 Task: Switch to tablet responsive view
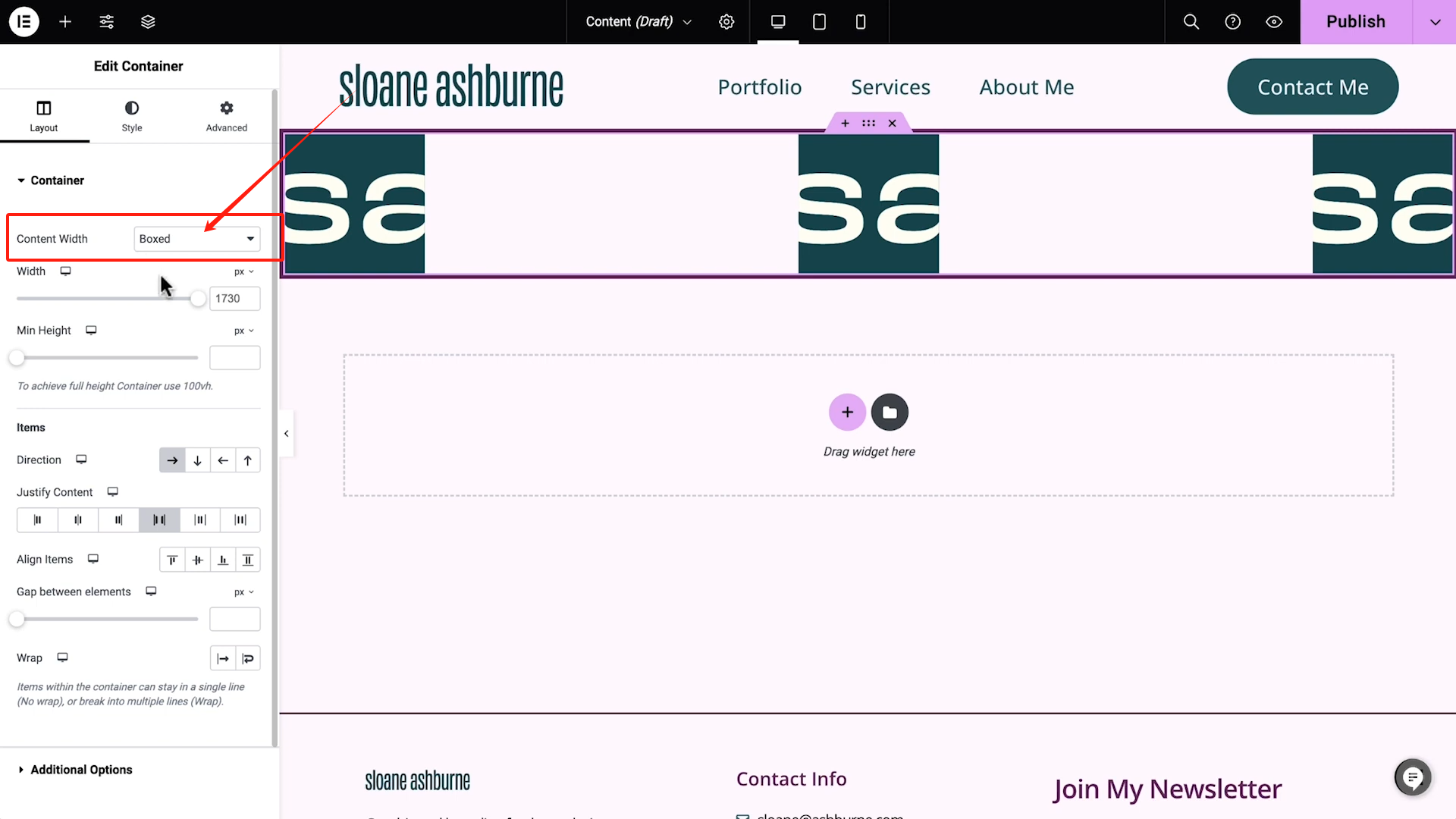(x=819, y=21)
